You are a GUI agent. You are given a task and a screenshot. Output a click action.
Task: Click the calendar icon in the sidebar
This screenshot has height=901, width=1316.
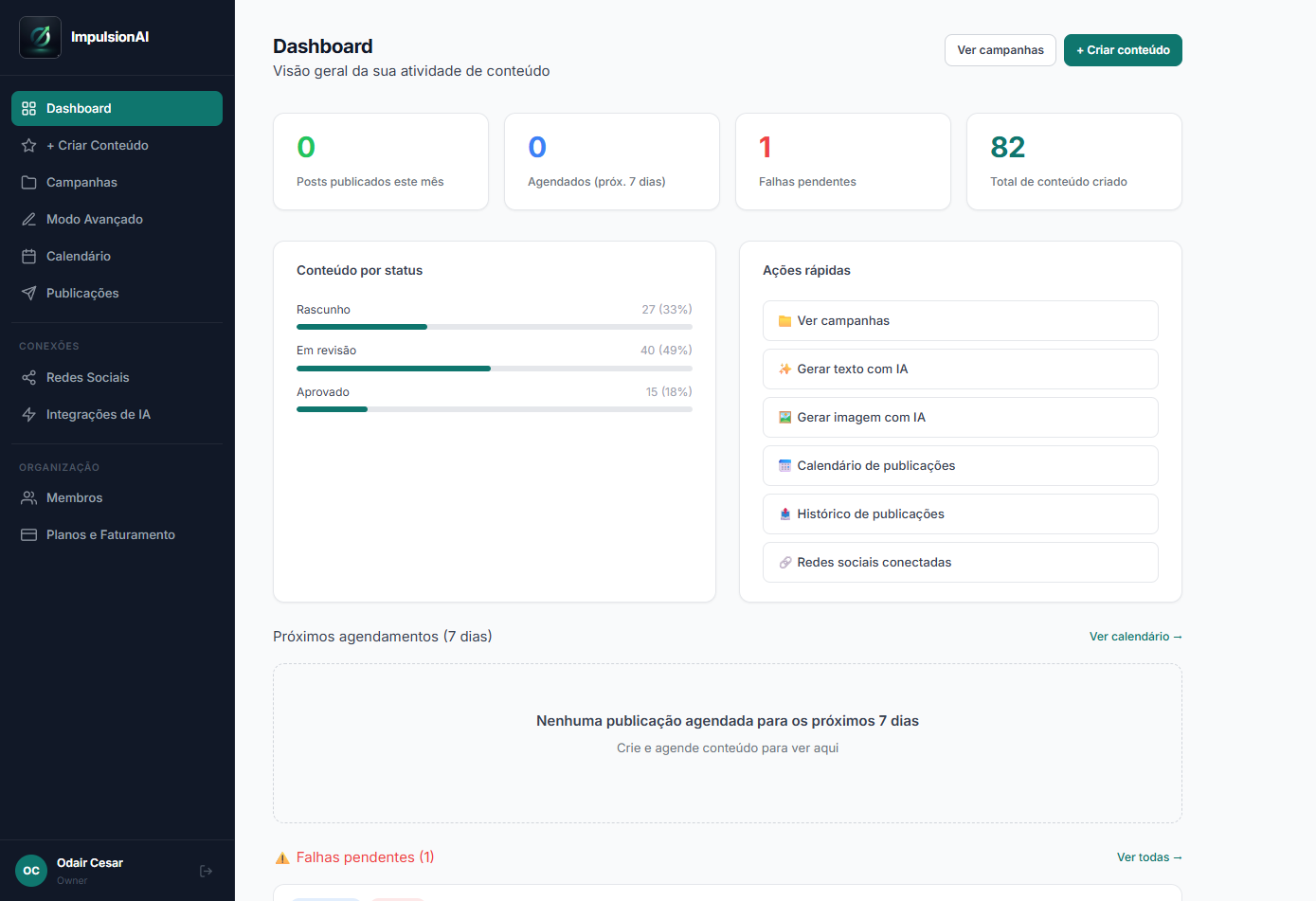pyautogui.click(x=29, y=256)
